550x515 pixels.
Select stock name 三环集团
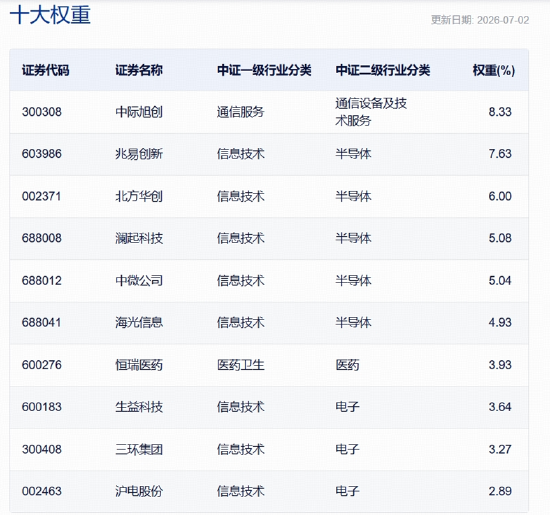pos(139,449)
